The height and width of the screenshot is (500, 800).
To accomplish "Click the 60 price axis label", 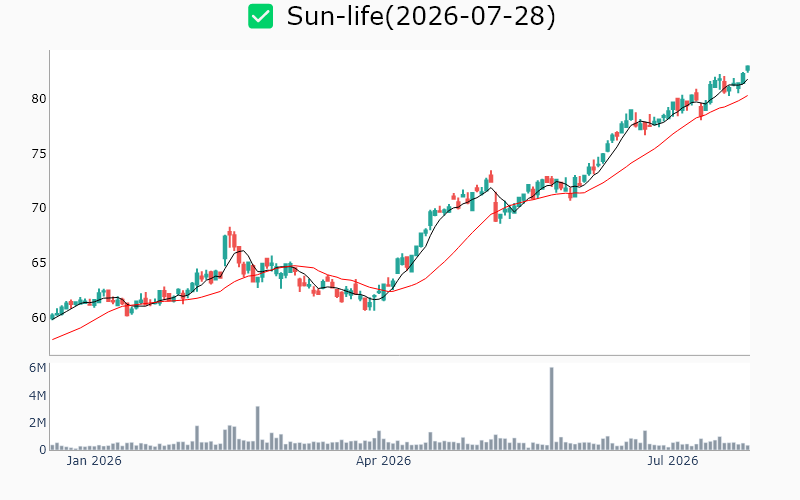I will [x=39, y=317].
